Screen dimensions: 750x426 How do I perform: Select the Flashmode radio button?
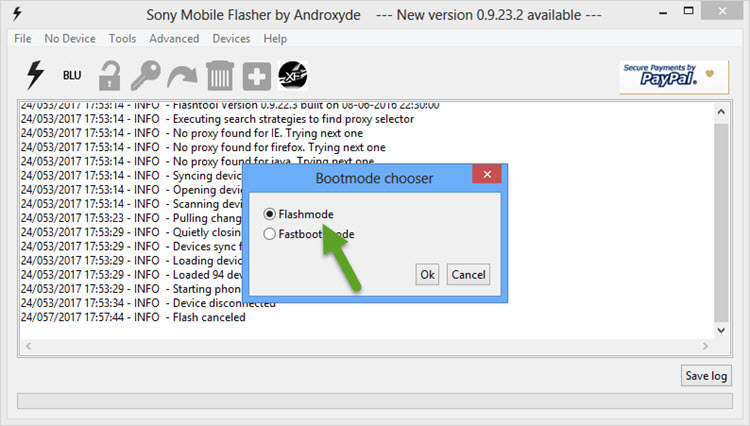tap(270, 214)
